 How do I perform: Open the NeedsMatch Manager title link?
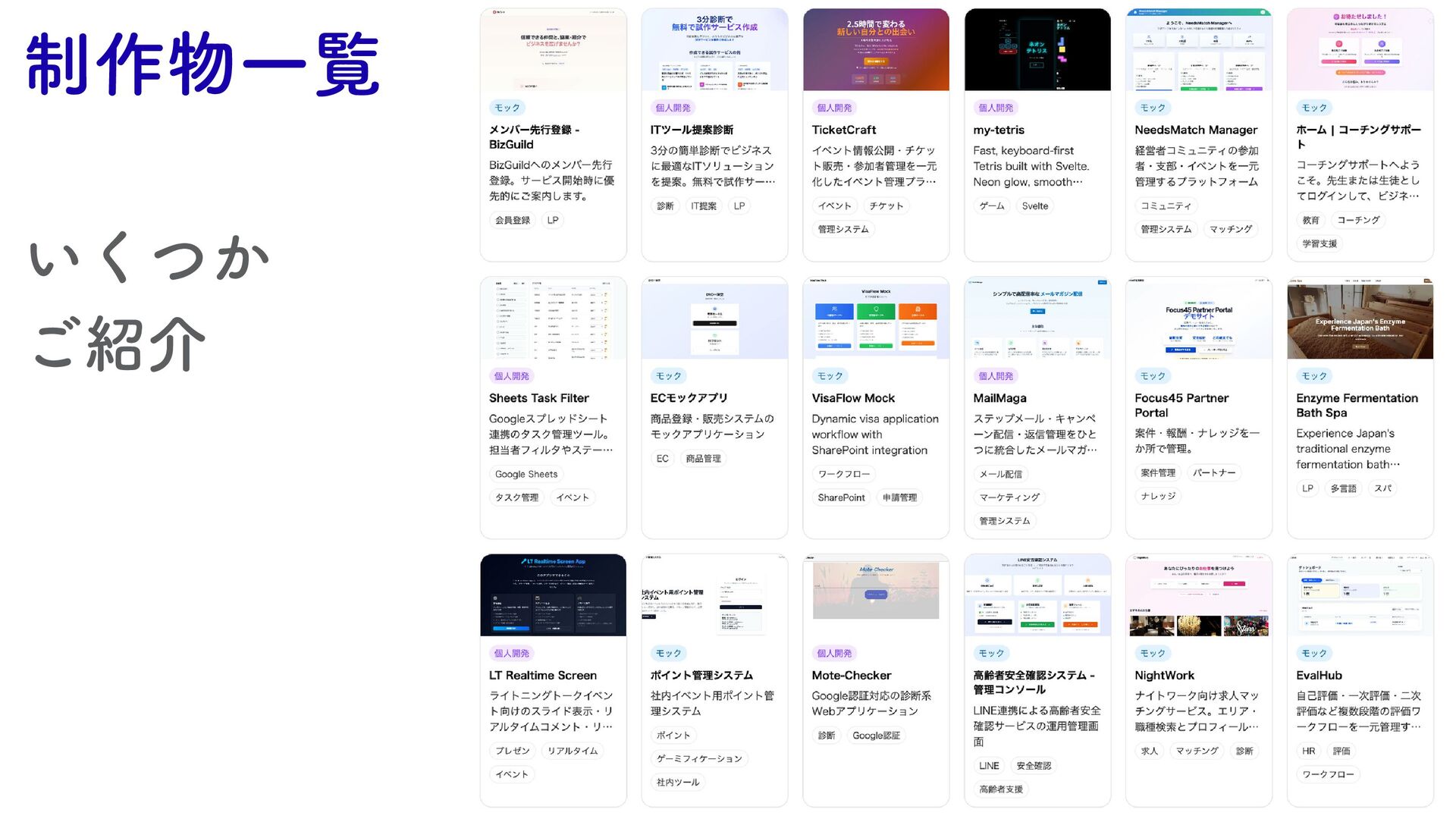(1195, 130)
